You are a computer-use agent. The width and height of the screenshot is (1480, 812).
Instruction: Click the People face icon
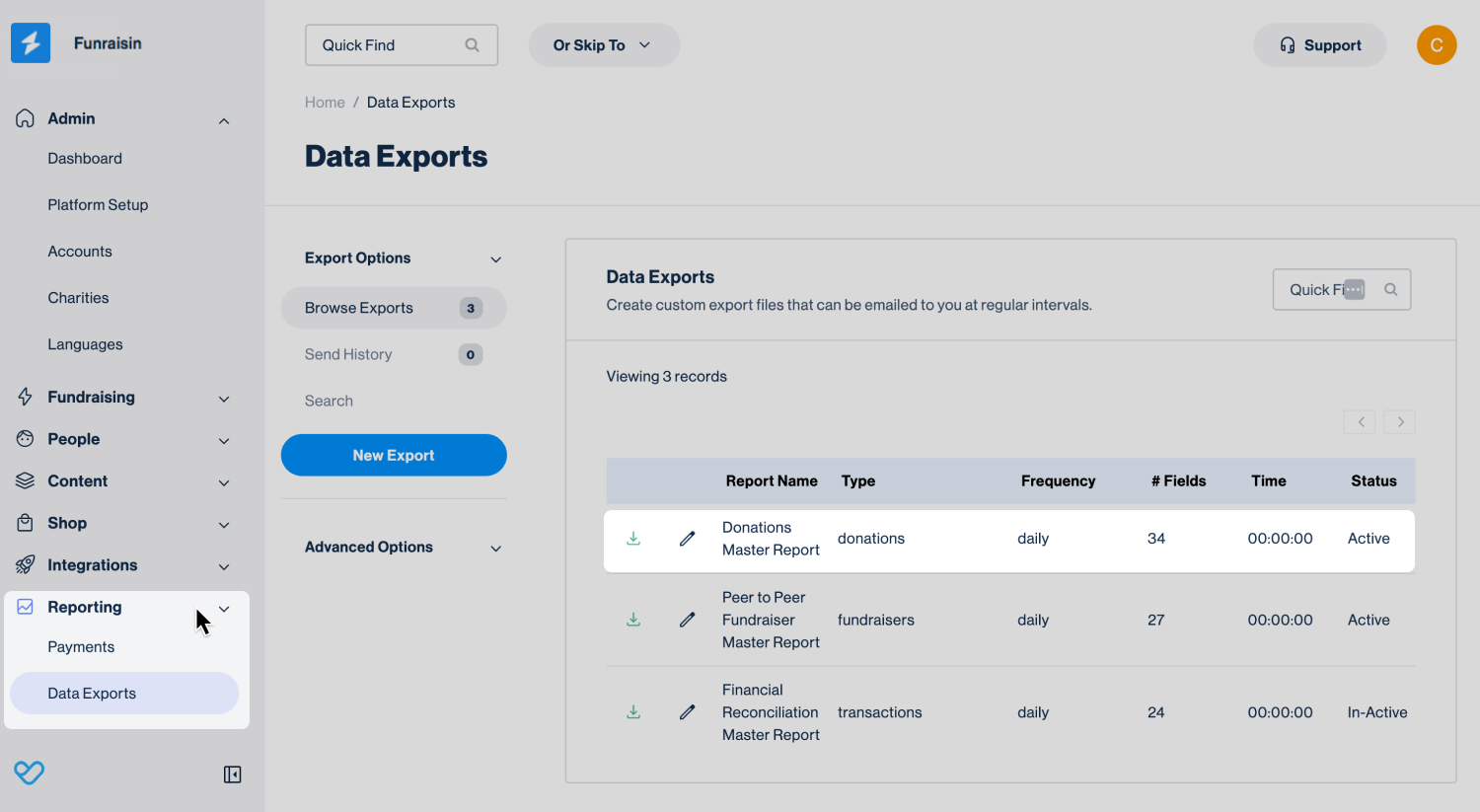[26, 439]
